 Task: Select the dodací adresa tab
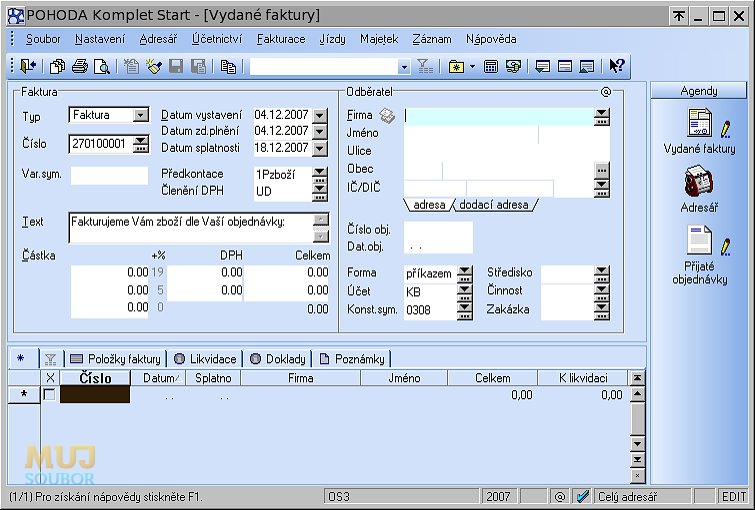coord(494,205)
